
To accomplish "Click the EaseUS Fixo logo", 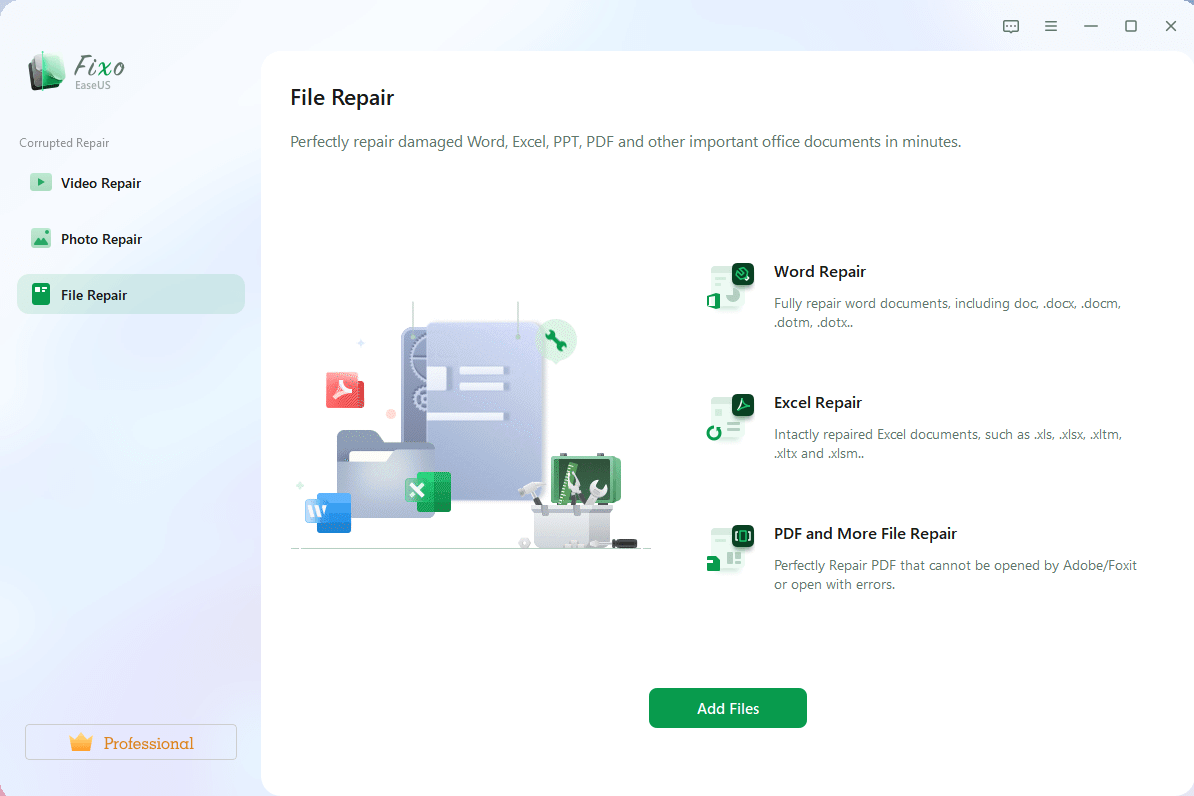I will [75, 71].
